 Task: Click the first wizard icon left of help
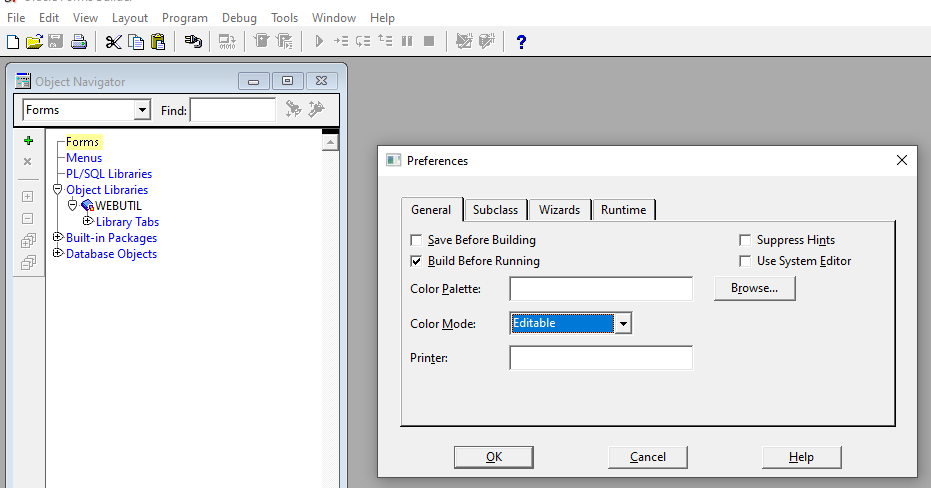[x=464, y=42]
